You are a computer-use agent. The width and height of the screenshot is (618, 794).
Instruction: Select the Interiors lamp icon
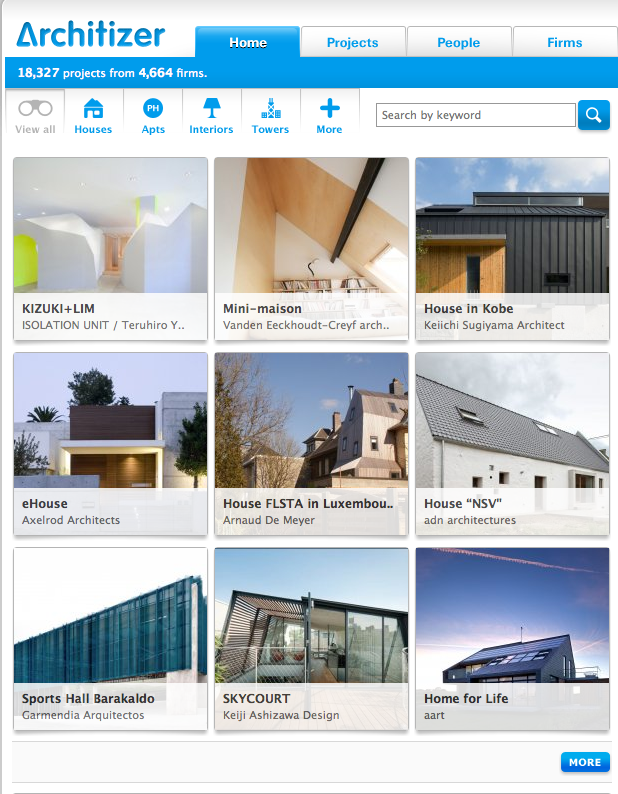coord(212,108)
